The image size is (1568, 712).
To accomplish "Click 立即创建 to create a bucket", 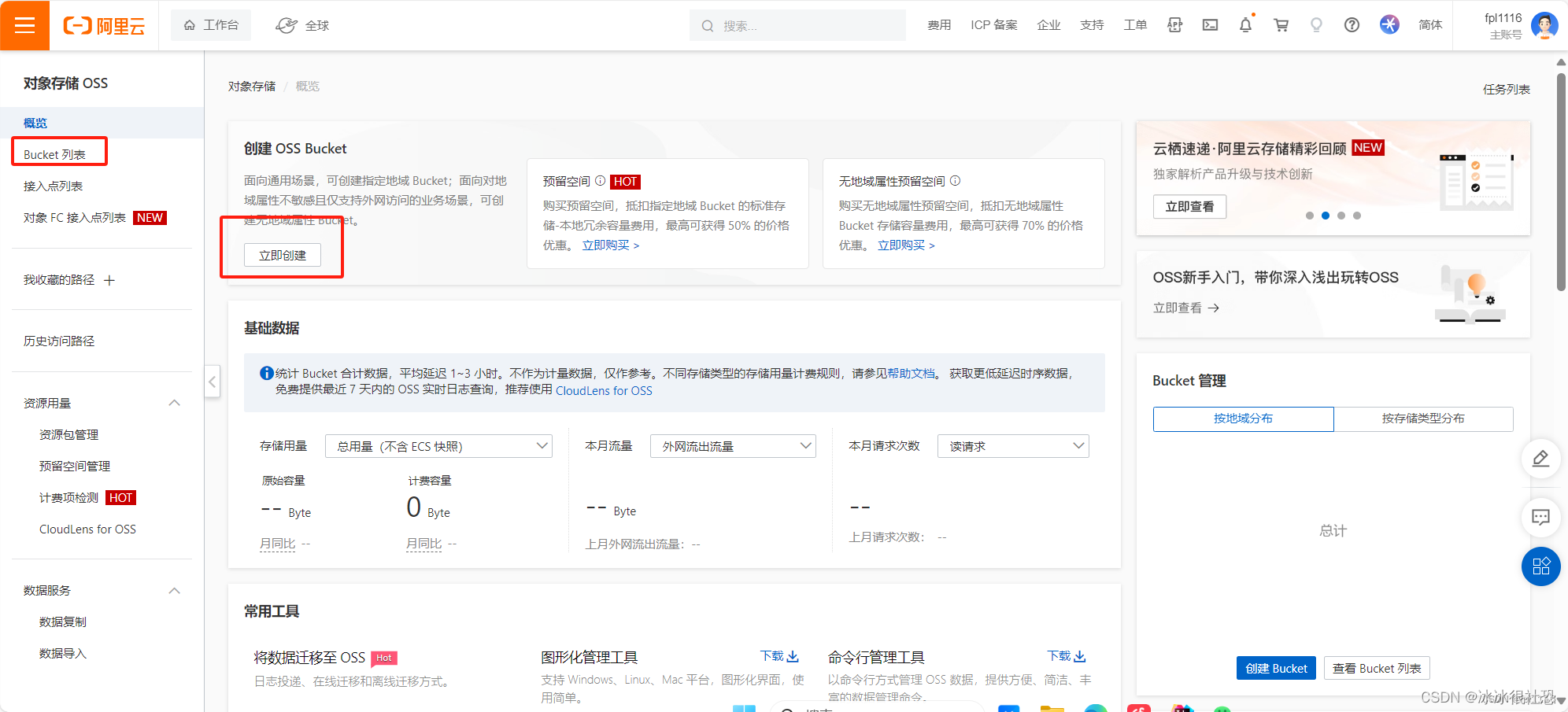I will click(283, 255).
